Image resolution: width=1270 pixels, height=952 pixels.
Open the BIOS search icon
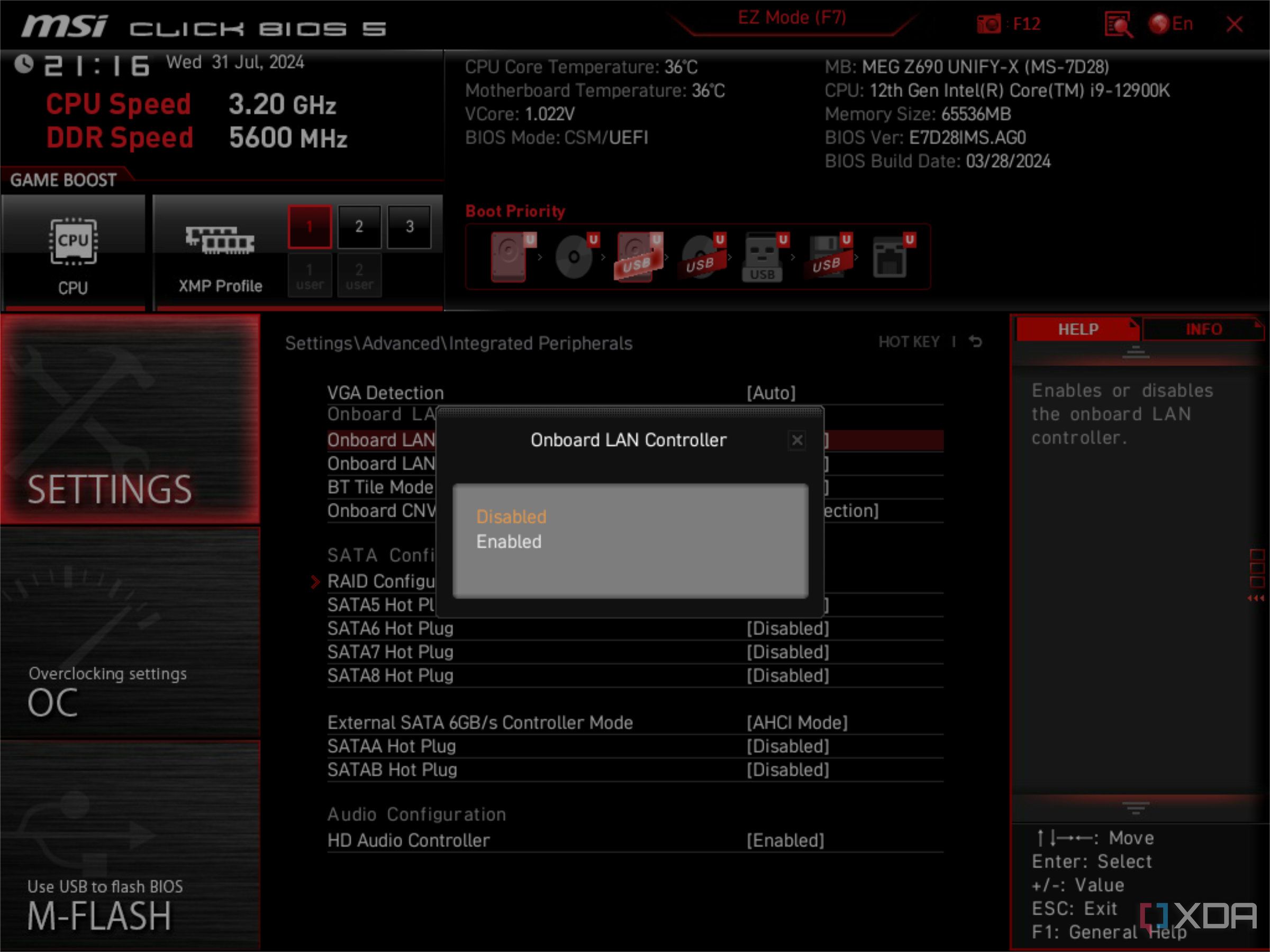tap(1118, 24)
